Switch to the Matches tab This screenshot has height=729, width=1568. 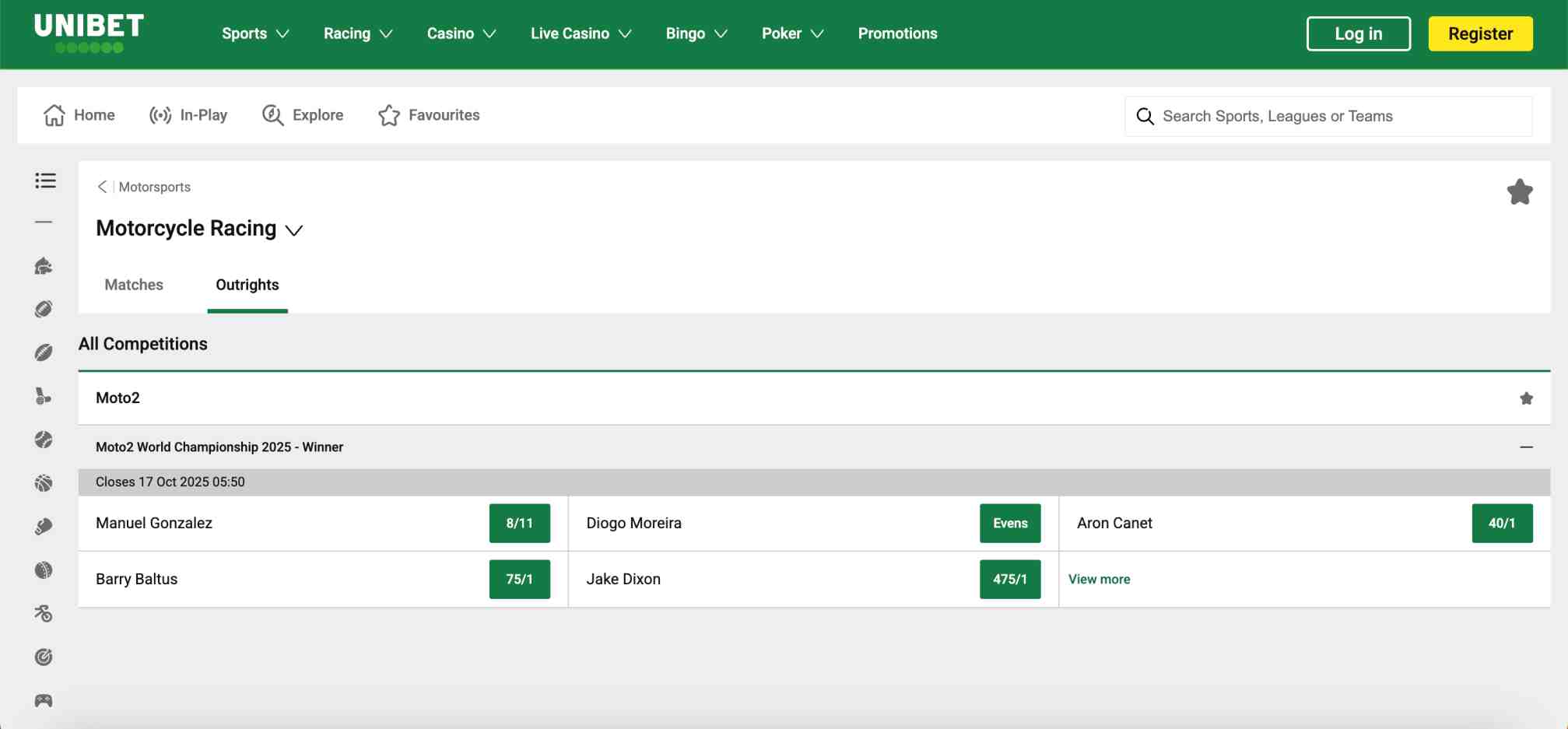tap(133, 285)
